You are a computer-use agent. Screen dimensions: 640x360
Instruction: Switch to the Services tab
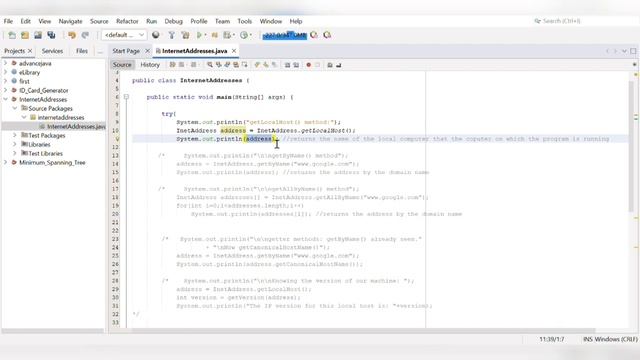[x=52, y=51]
